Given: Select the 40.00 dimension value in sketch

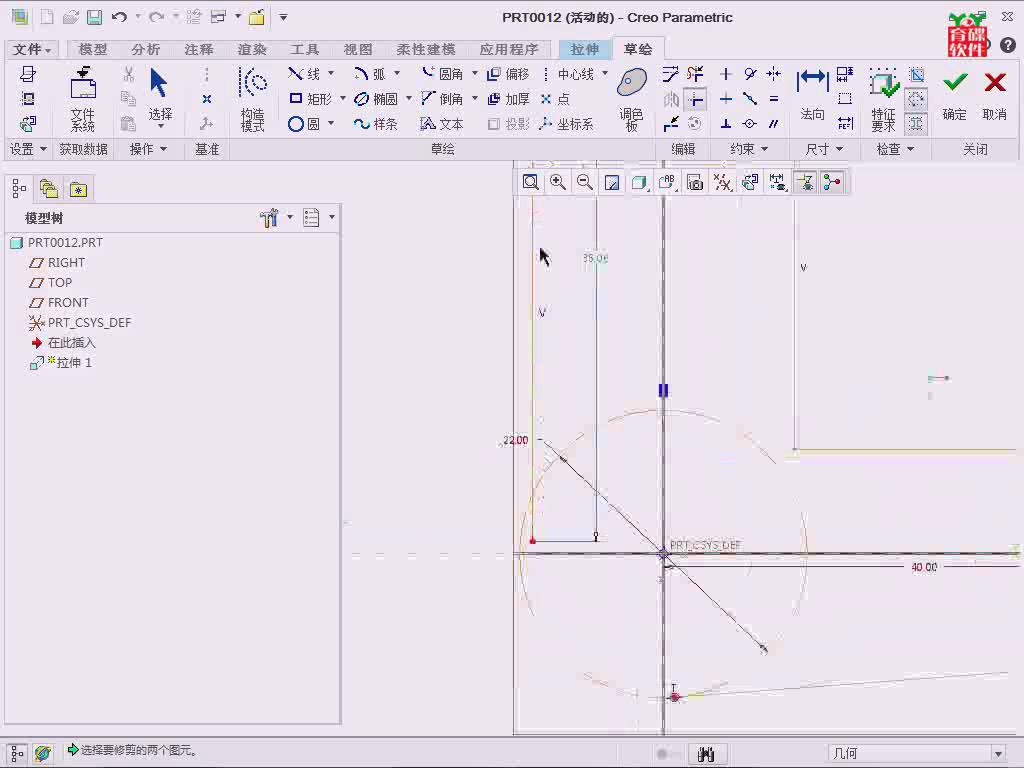Looking at the screenshot, I should (924, 567).
